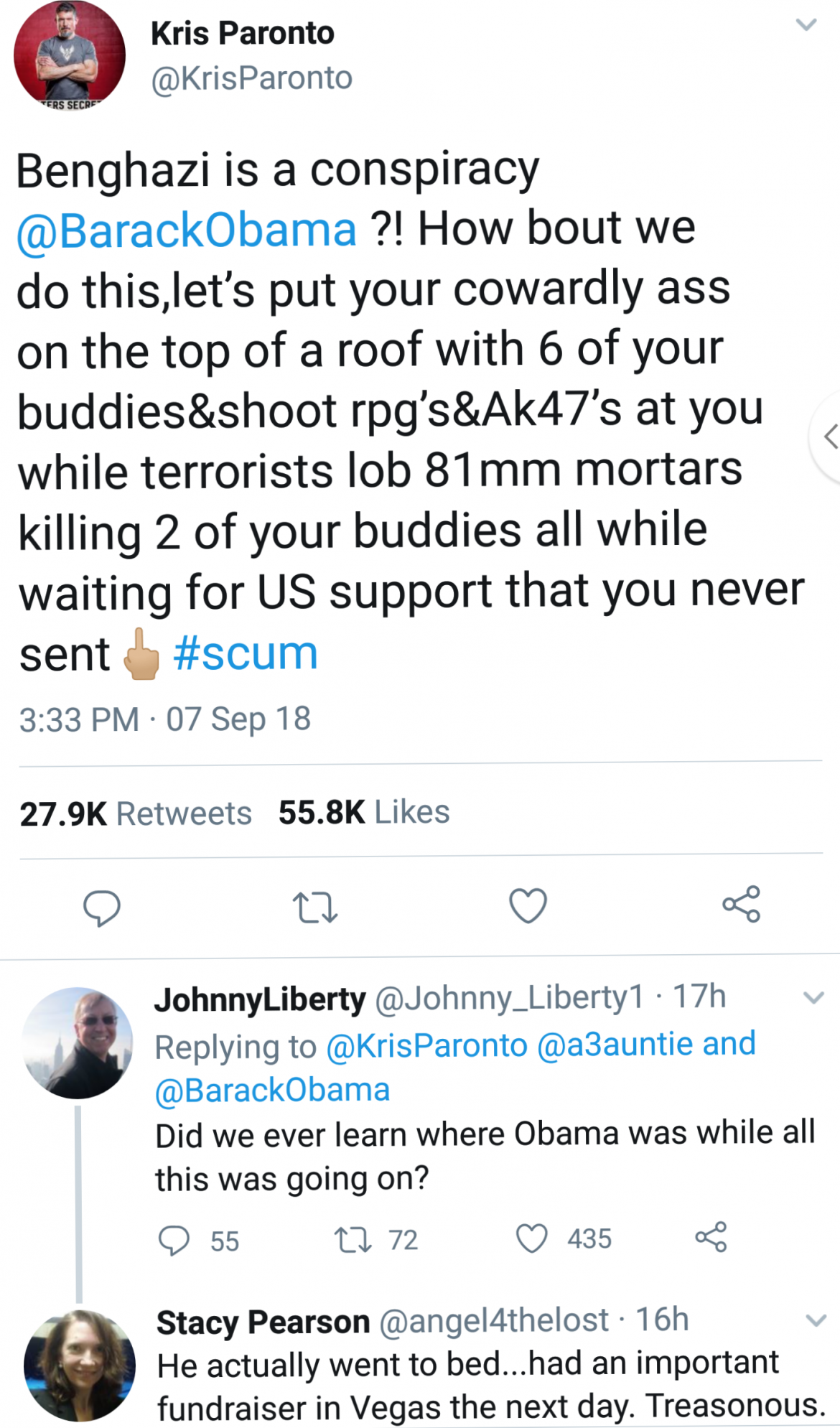Share JohnnyLiberty's reply
This screenshot has width=840, height=1428.
click(x=711, y=1237)
